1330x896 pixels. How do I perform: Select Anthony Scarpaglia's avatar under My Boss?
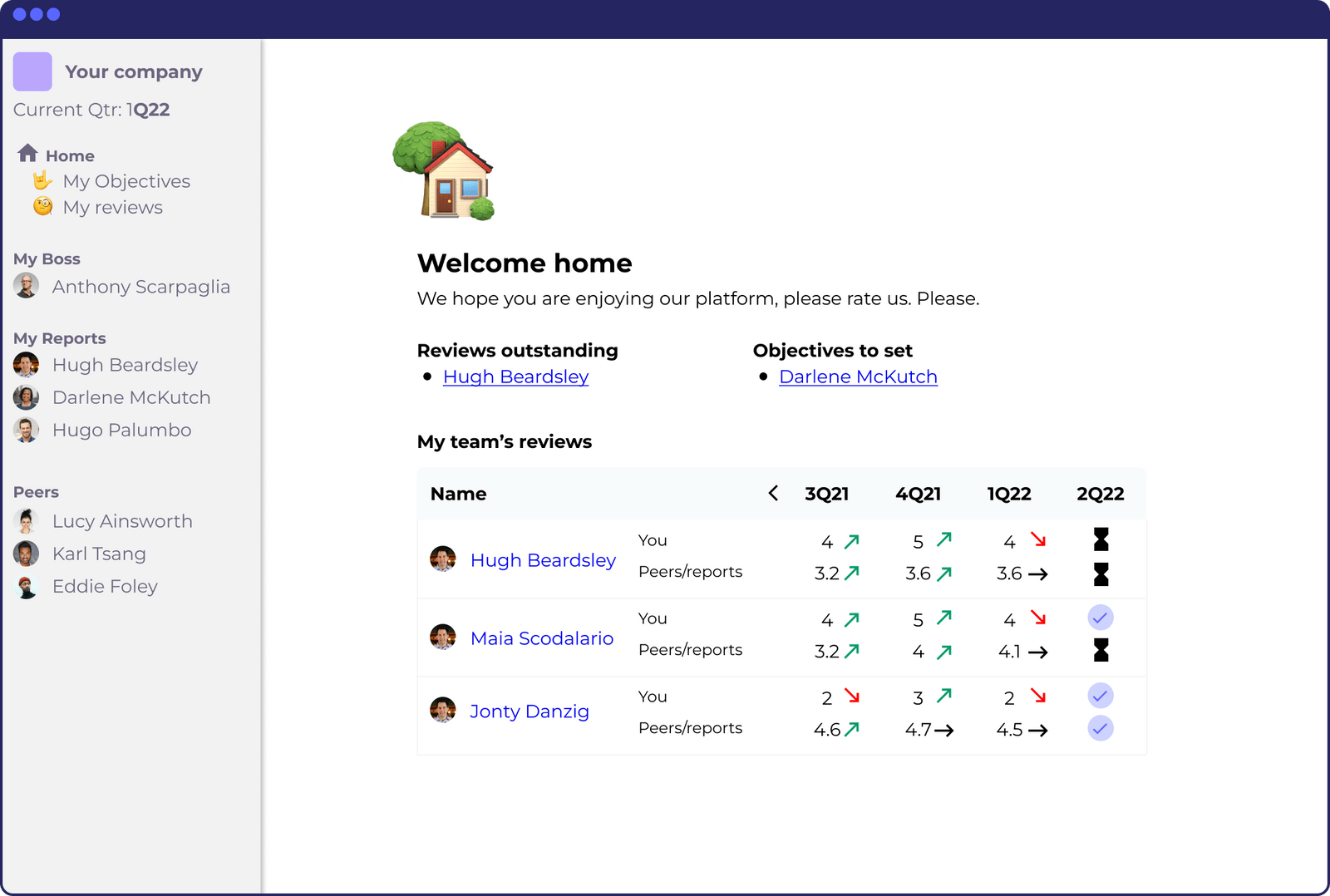[x=26, y=286]
